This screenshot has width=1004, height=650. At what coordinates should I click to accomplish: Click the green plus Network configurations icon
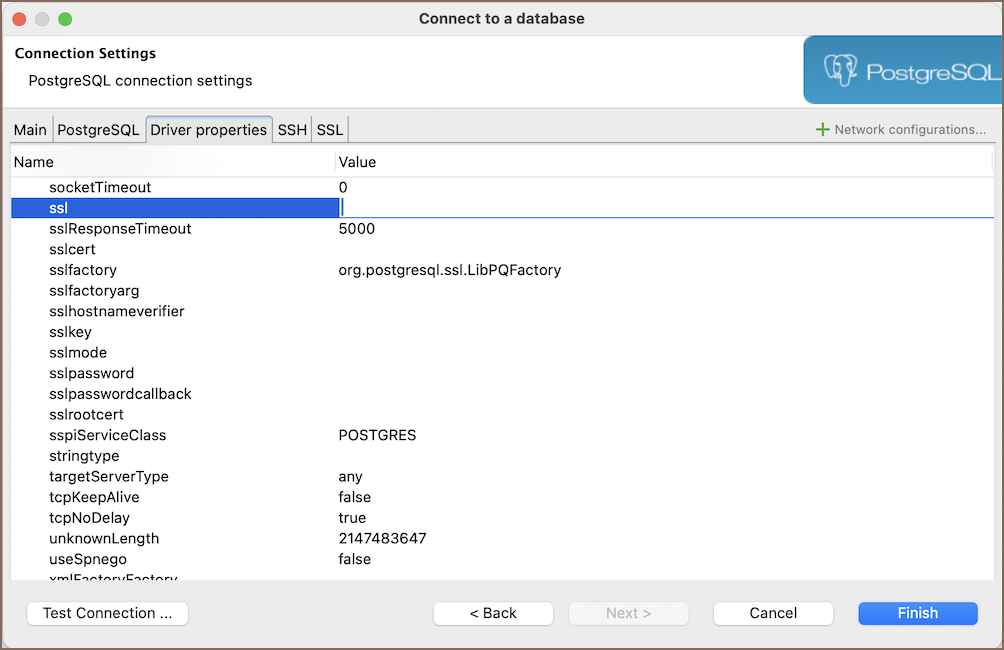point(822,130)
